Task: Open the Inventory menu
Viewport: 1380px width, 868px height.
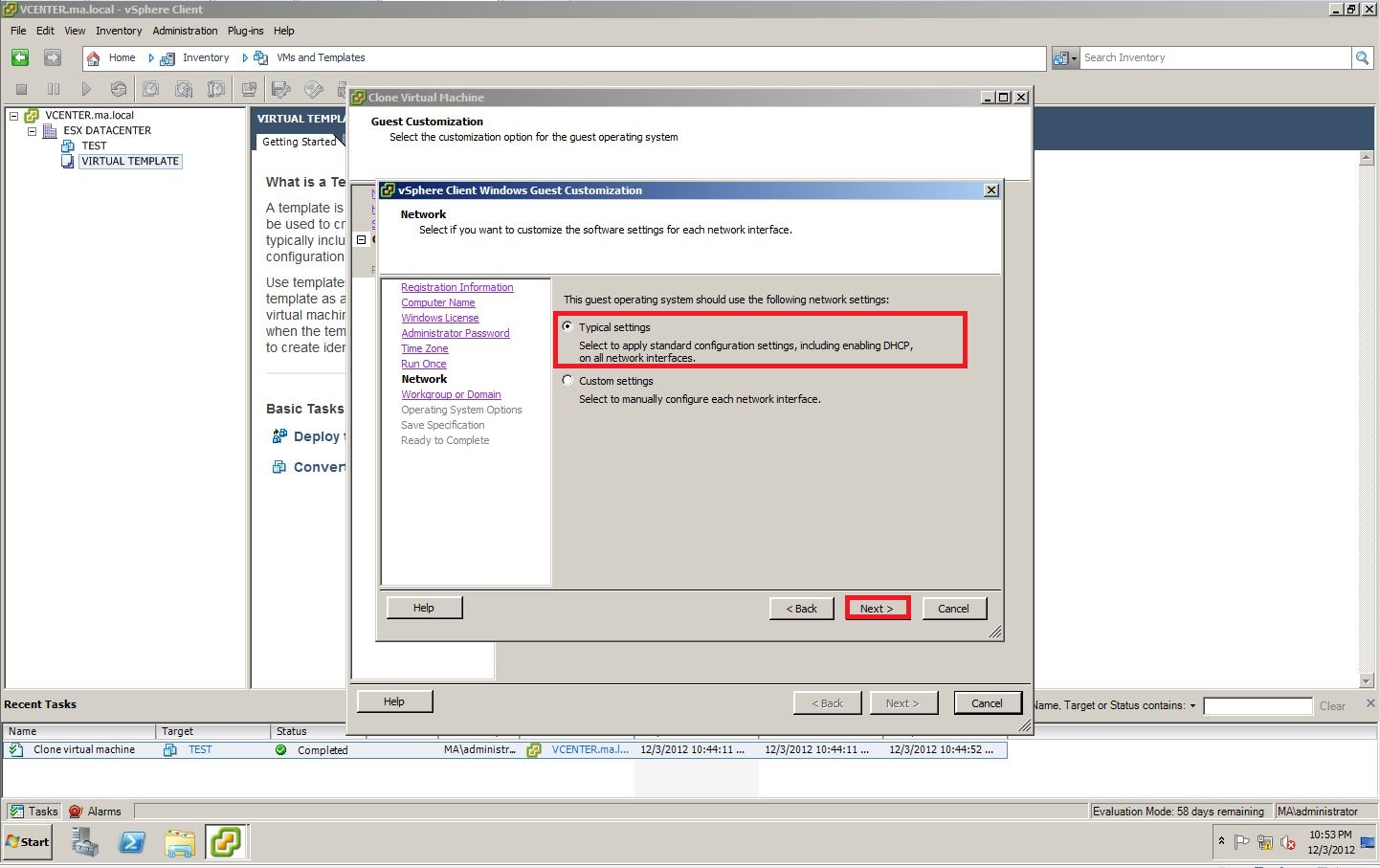Action: (x=119, y=31)
